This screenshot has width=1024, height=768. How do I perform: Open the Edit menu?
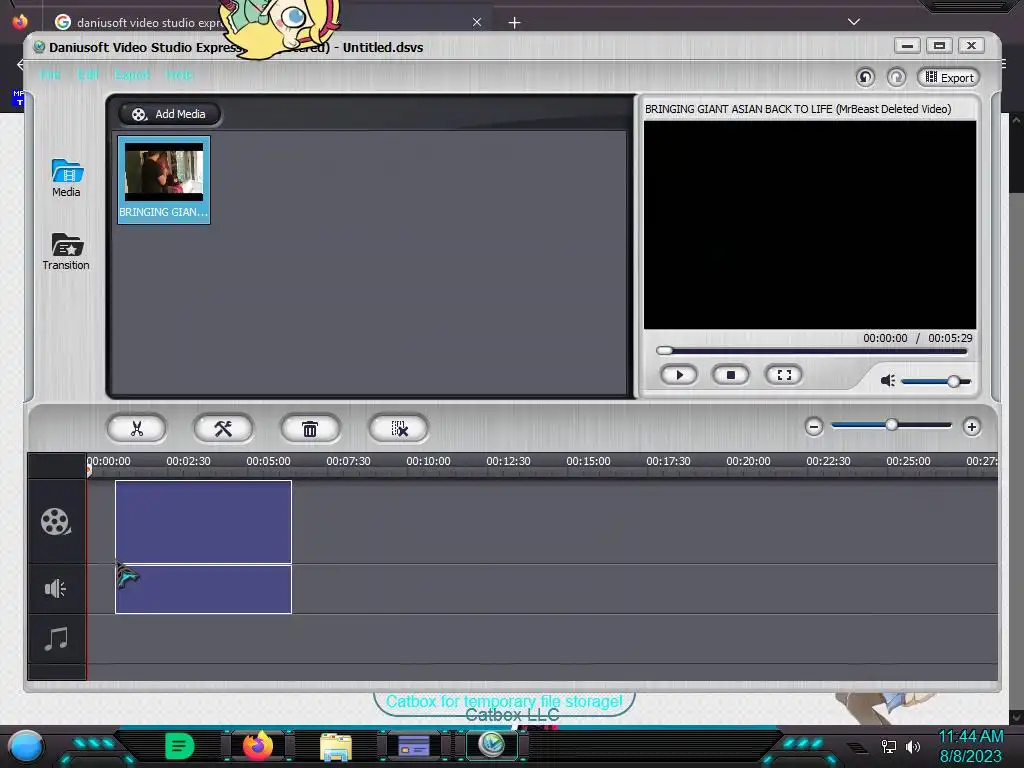click(x=88, y=74)
